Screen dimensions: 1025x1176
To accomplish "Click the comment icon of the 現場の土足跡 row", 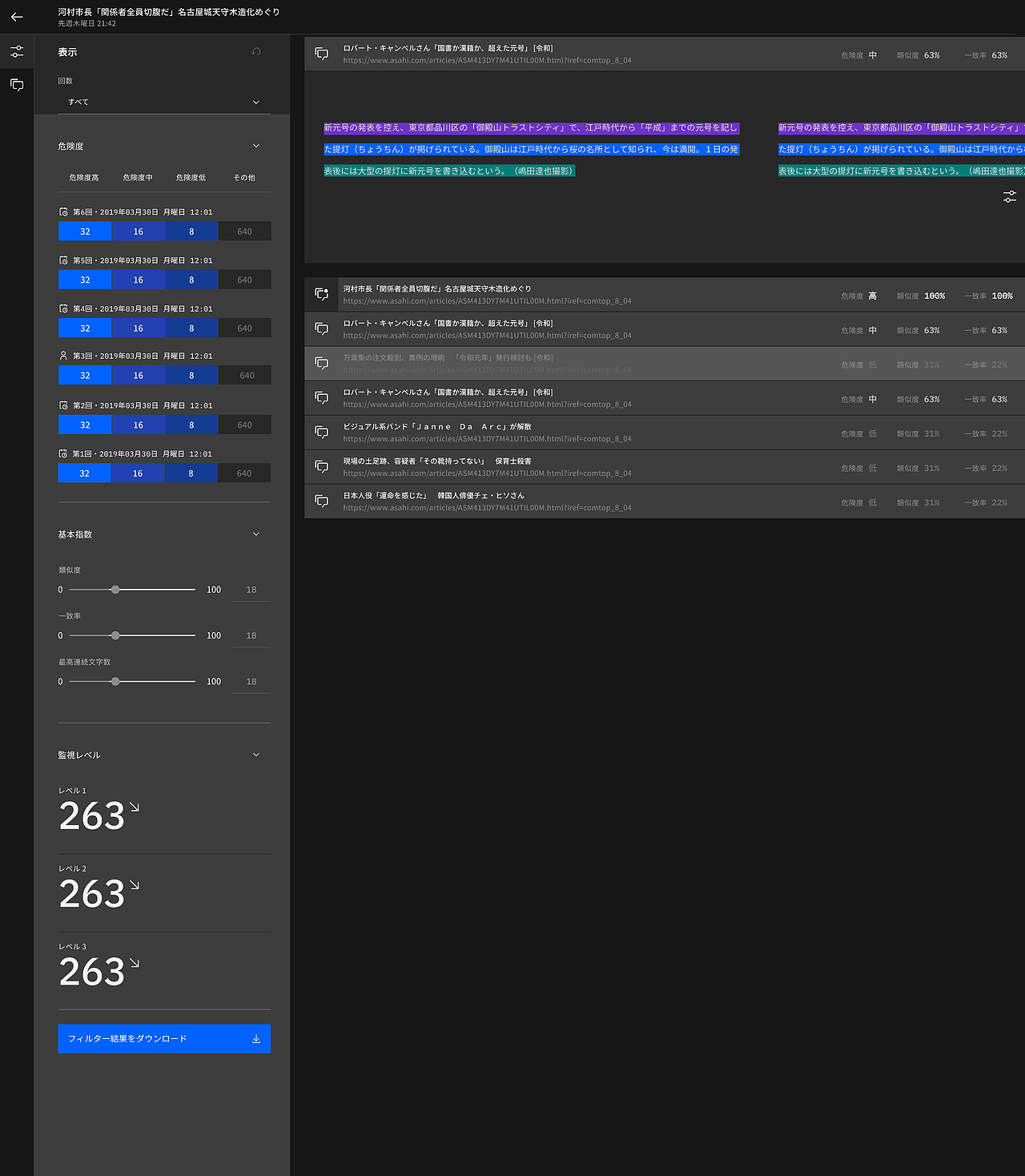I will coord(322,467).
